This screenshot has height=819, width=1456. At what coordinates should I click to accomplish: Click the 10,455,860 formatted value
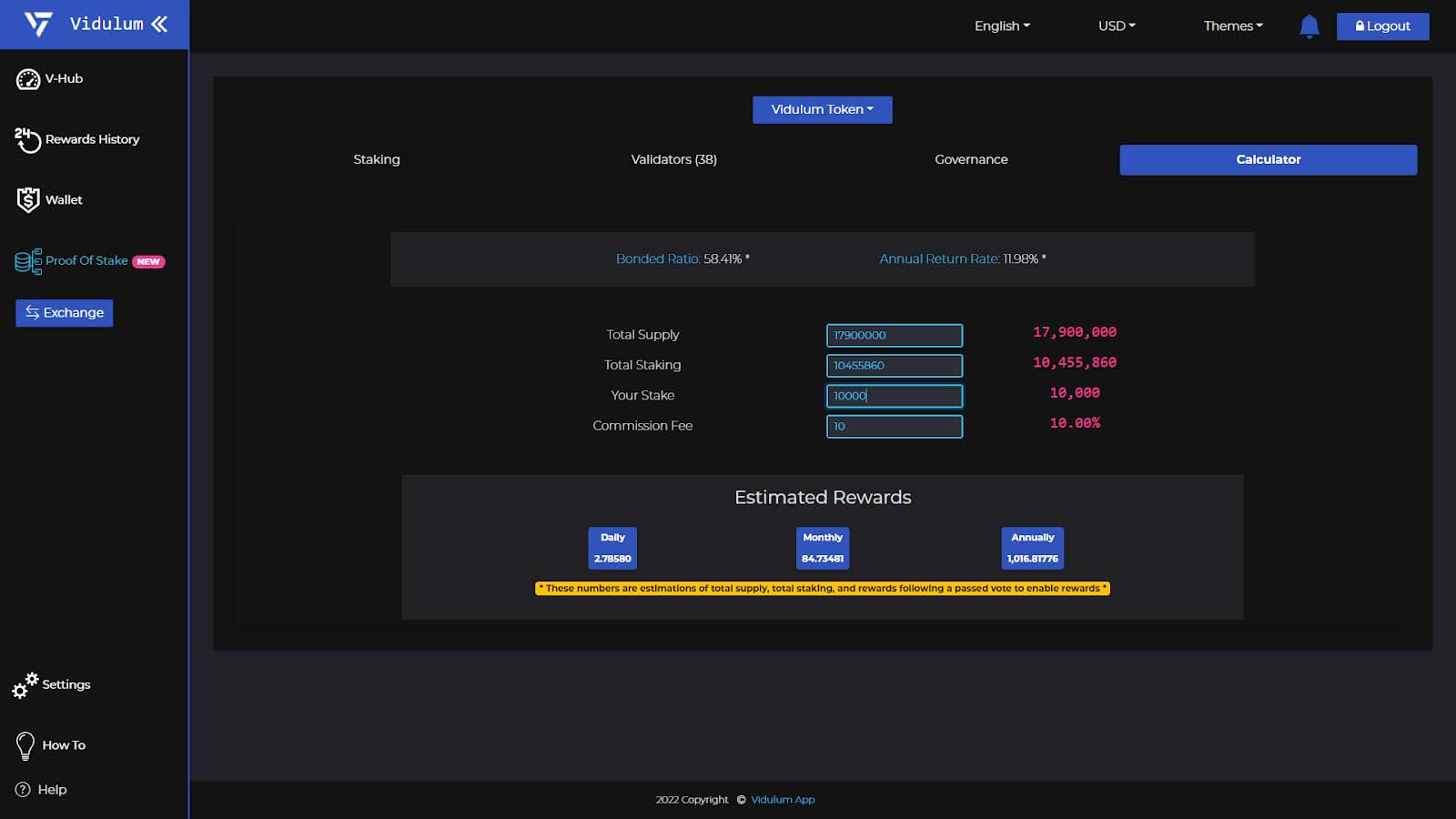1075,362
